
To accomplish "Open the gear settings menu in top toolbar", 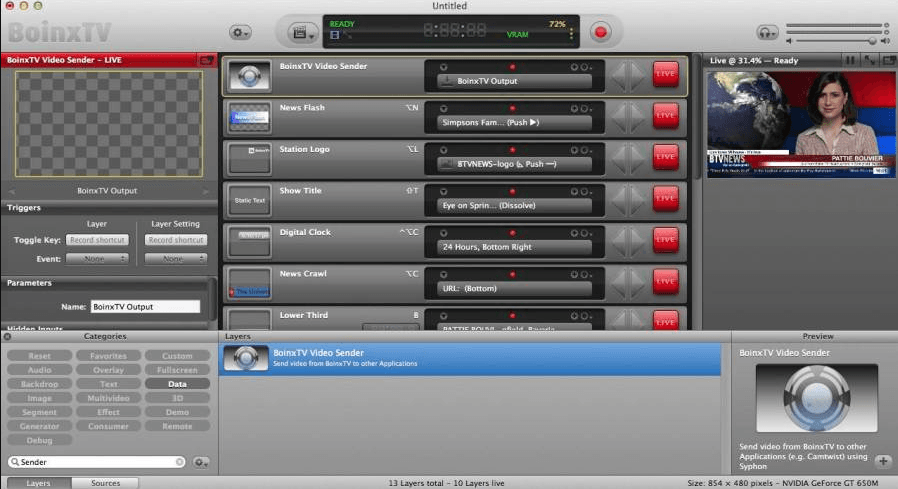I will (239, 32).
